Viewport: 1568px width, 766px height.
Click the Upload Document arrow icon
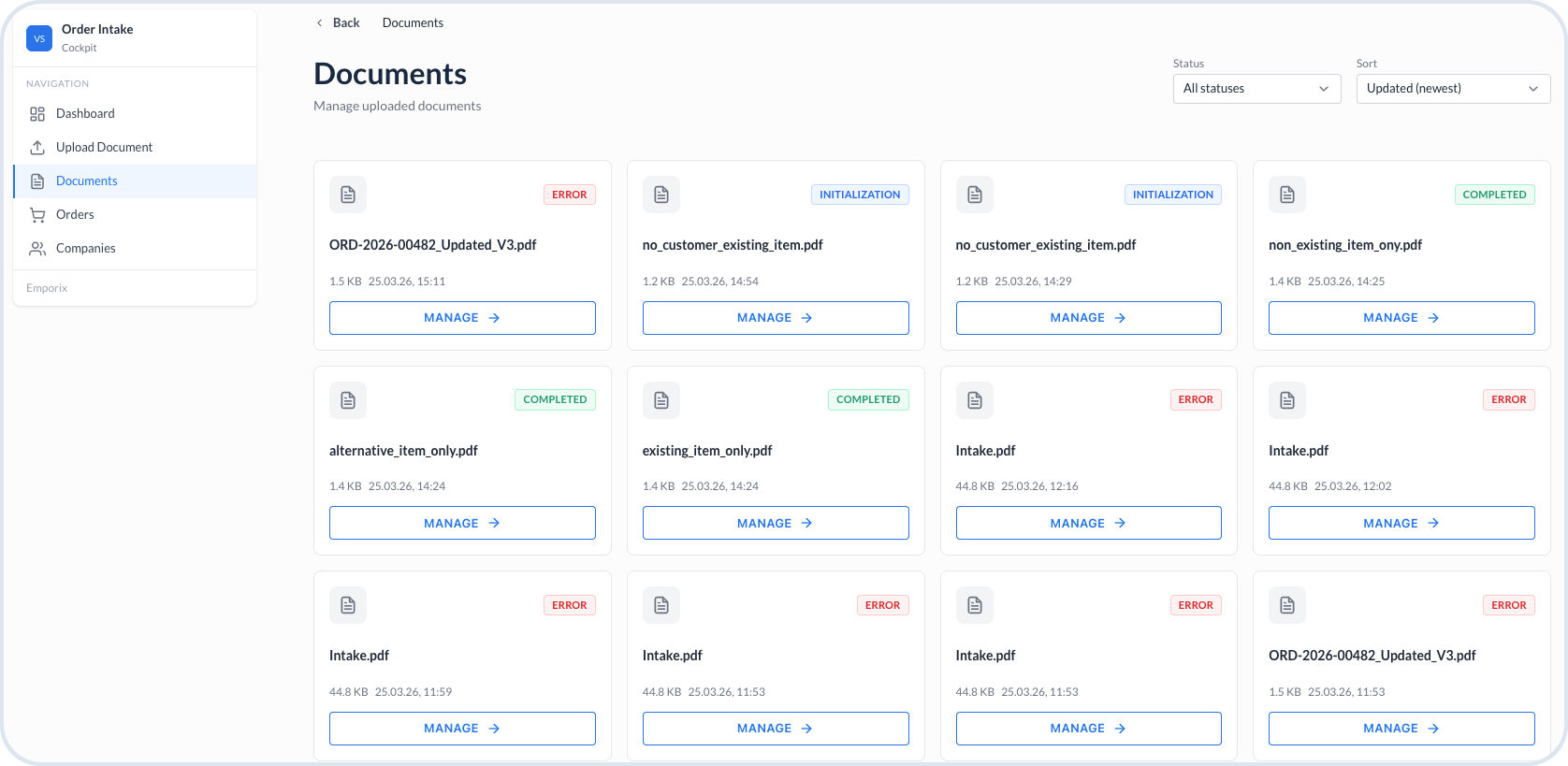(37, 148)
